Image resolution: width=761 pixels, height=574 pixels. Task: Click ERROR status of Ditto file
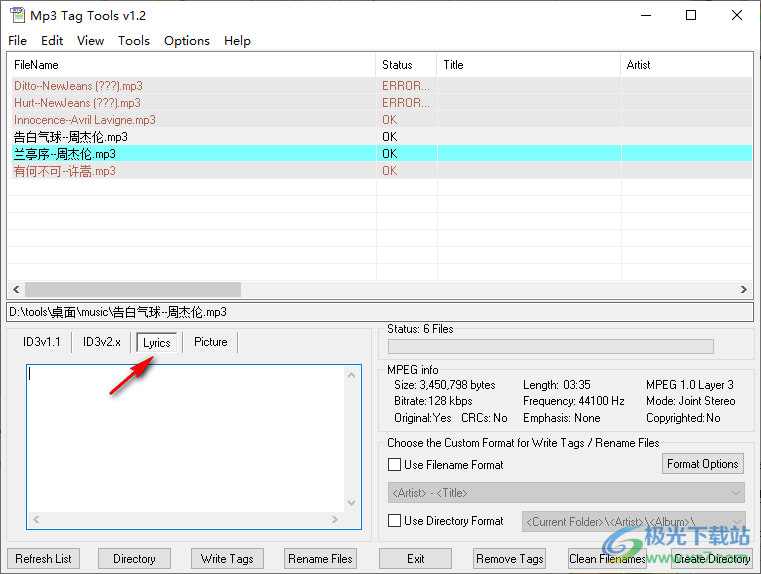pos(406,86)
